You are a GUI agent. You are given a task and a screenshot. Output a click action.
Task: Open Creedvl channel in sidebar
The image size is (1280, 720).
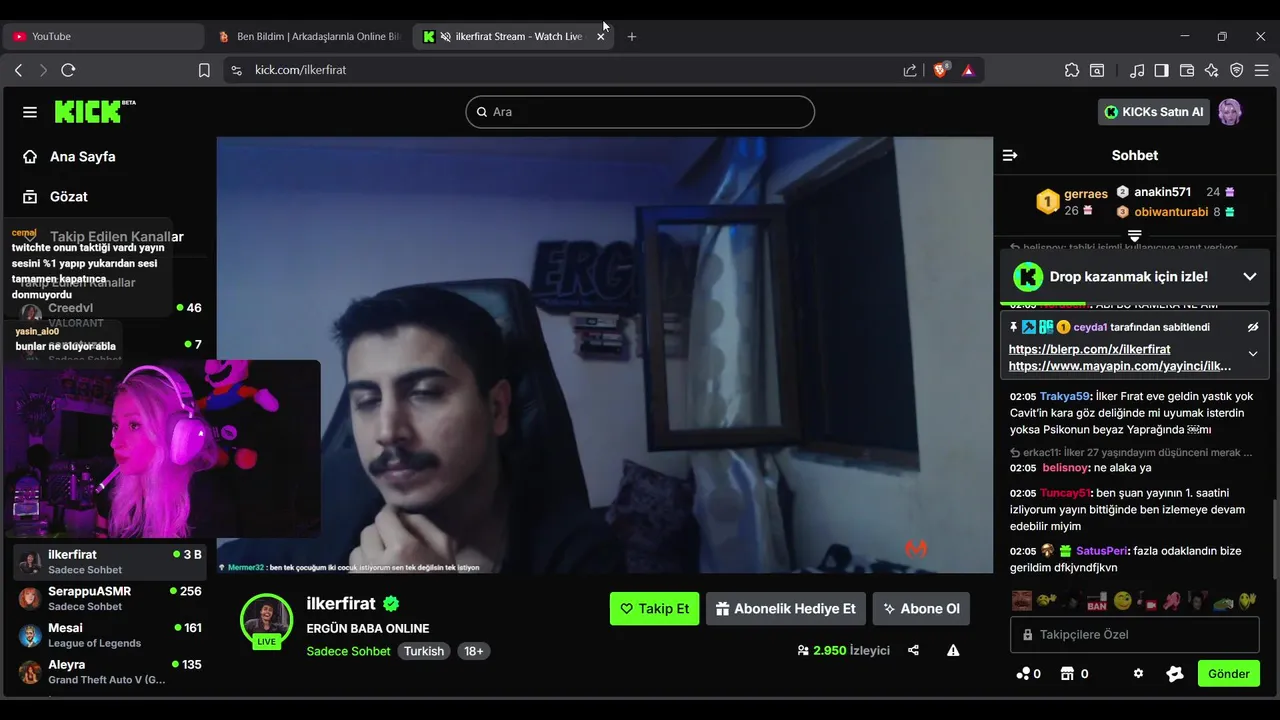point(110,314)
